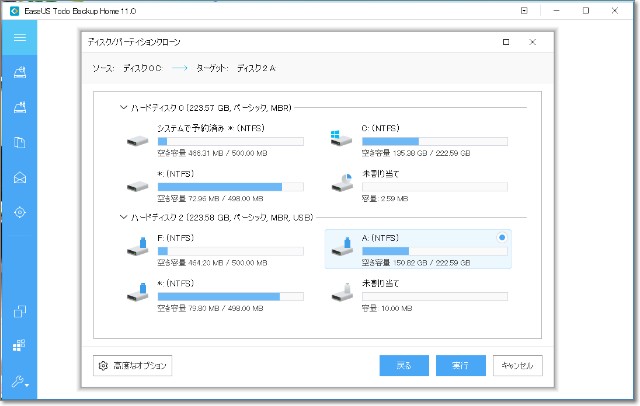The width and height of the screenshot is (640, 406).
Task: Collapse the ハードディスク 2 group chevron
Action: click(123, 217)
